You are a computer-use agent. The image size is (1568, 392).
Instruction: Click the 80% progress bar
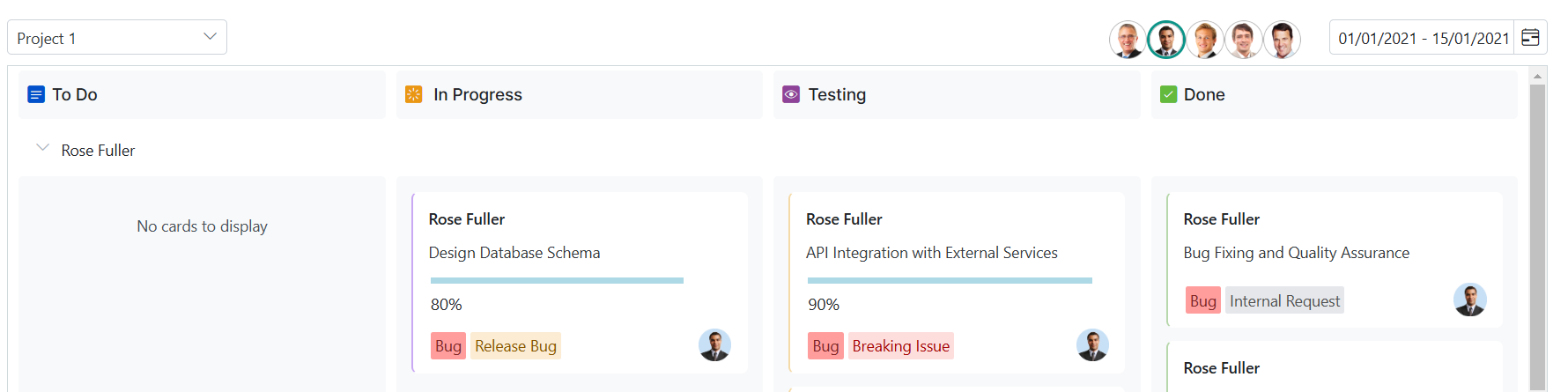click(x=557, y=280)
